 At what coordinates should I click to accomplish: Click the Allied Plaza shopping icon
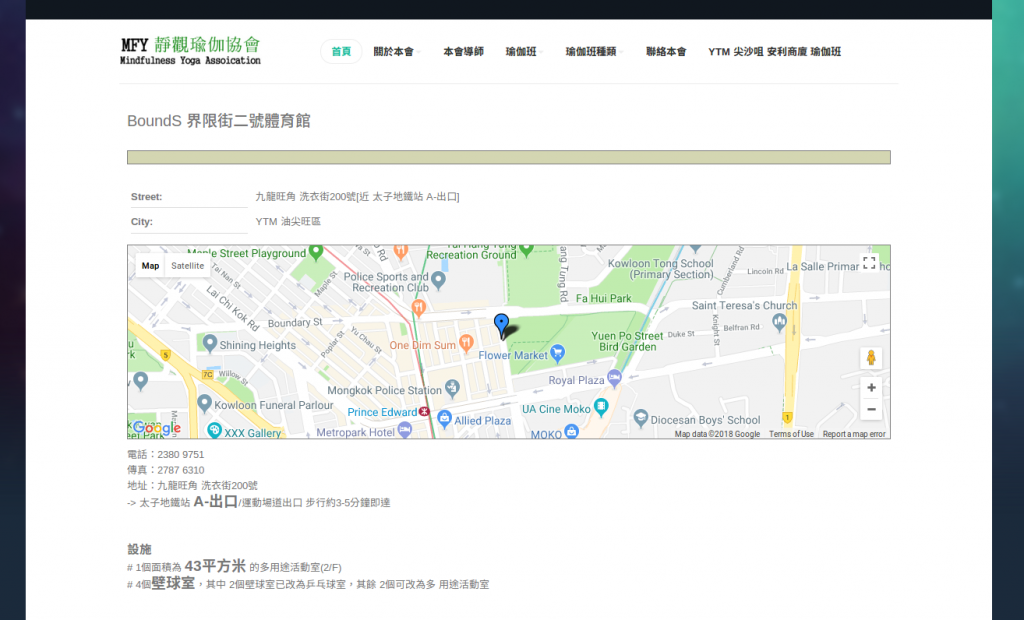coord(444,418)
